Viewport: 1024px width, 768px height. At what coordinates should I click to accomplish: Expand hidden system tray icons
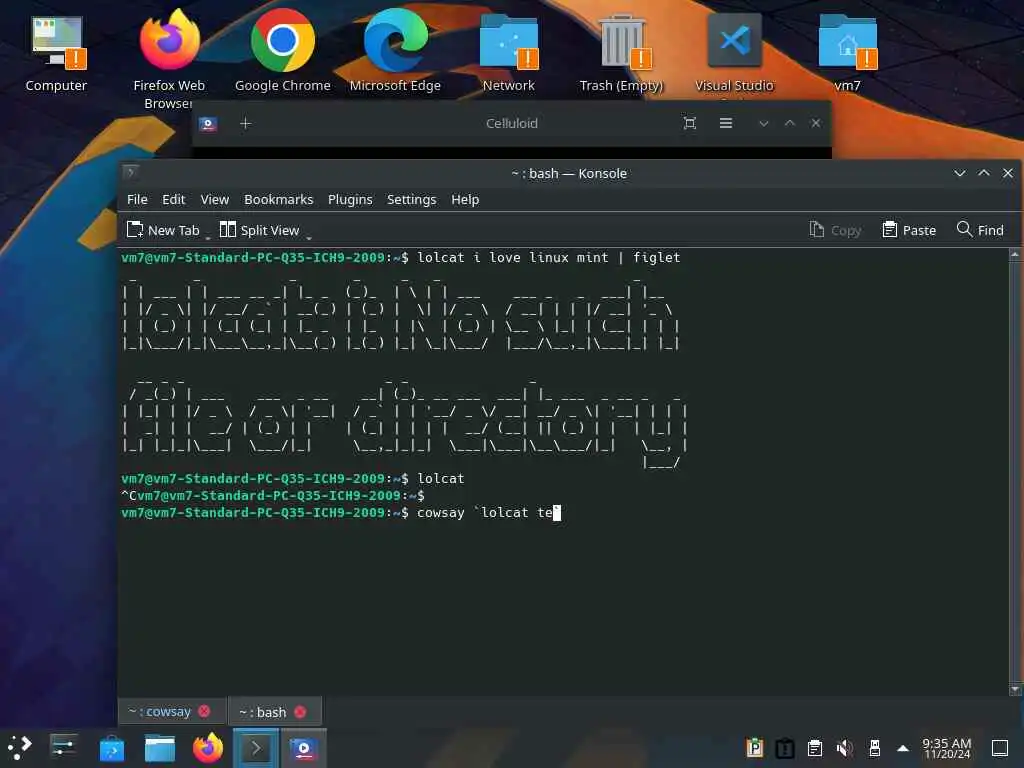tap(903, 748)
